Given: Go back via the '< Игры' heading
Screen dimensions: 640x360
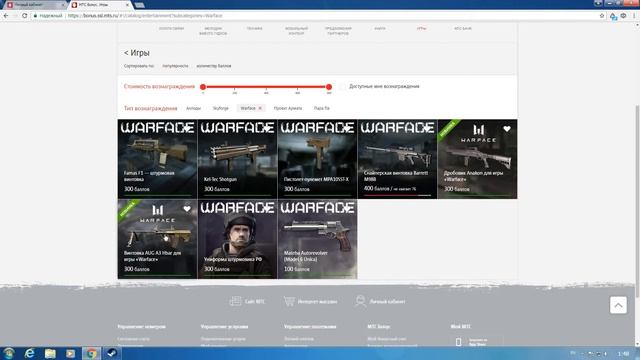Looking at the screenshot, I should coord(137,53).
